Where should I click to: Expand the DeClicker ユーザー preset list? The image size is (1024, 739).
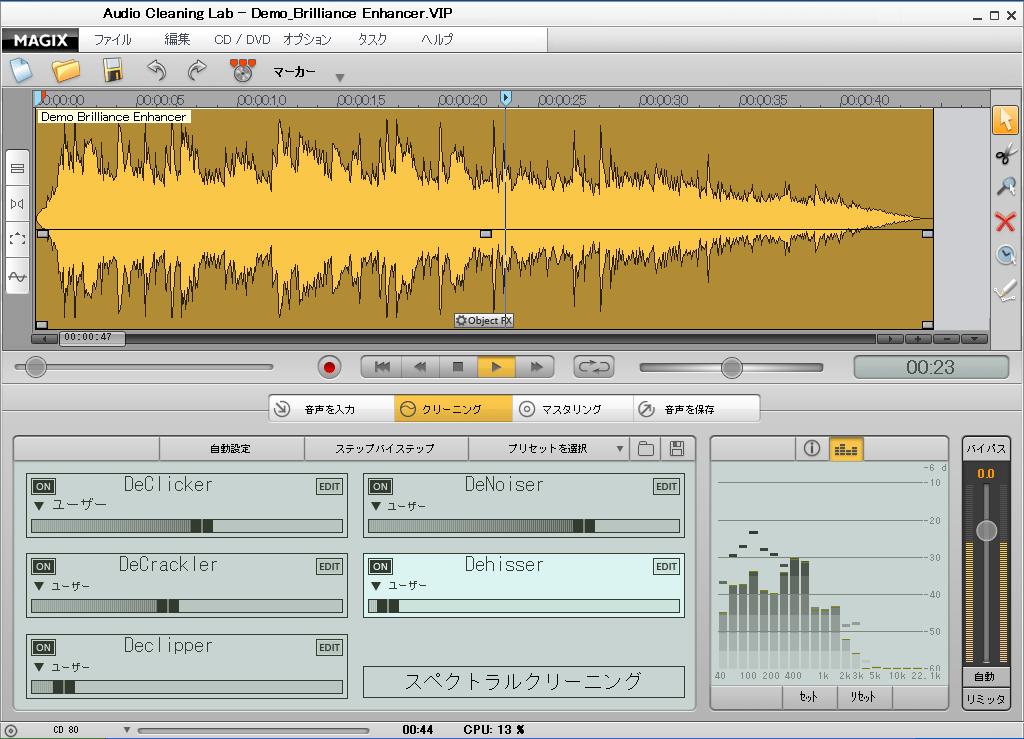[x=39, y=506]
